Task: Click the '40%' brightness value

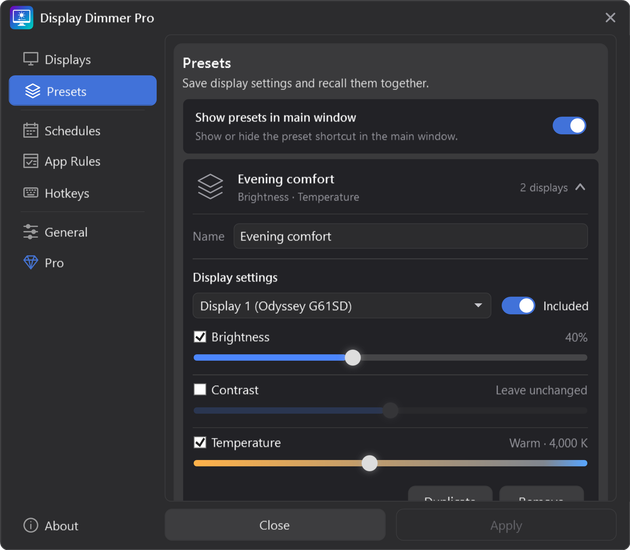Action: (x=576, y=337)
